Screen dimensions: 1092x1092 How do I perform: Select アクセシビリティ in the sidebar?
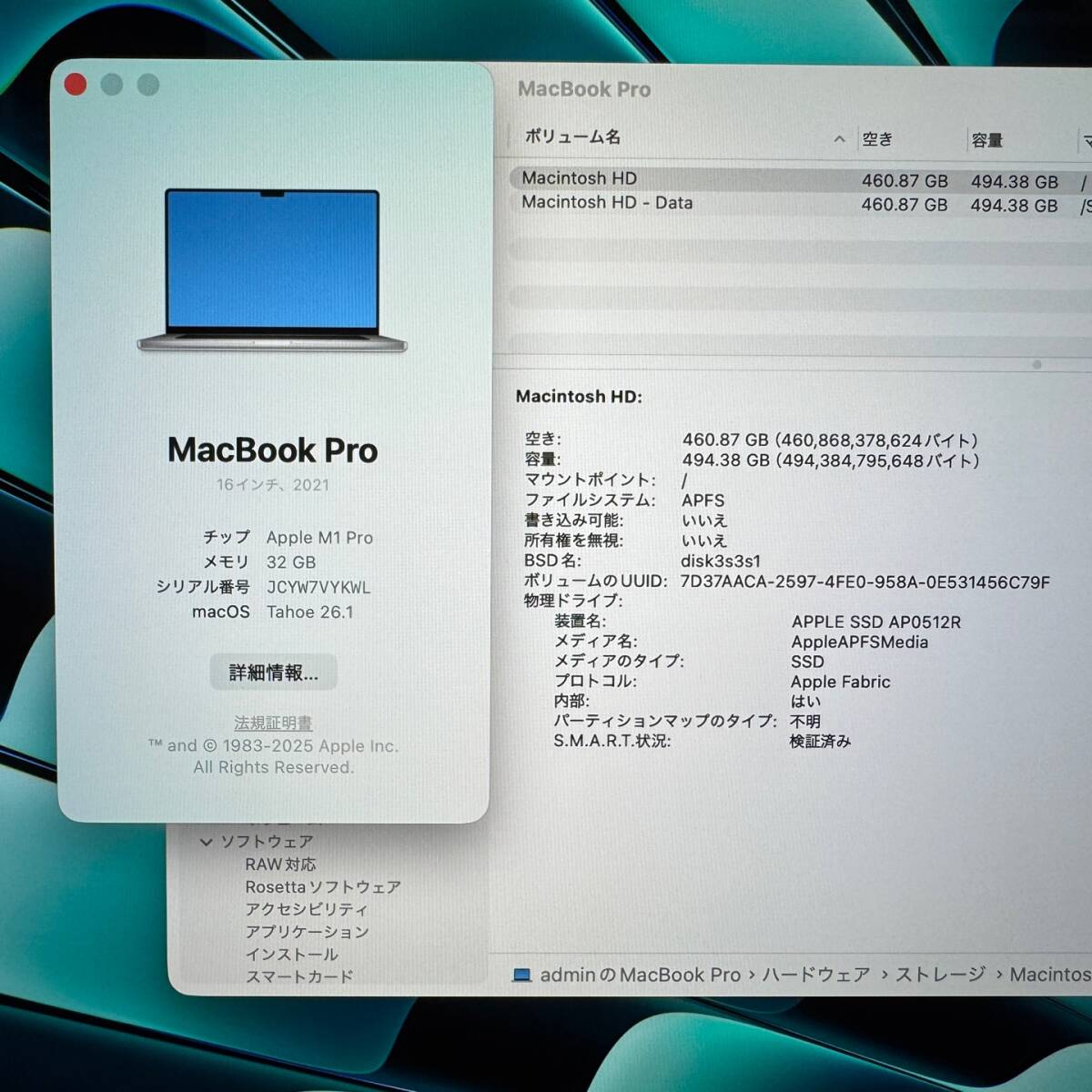pos(307,909)
